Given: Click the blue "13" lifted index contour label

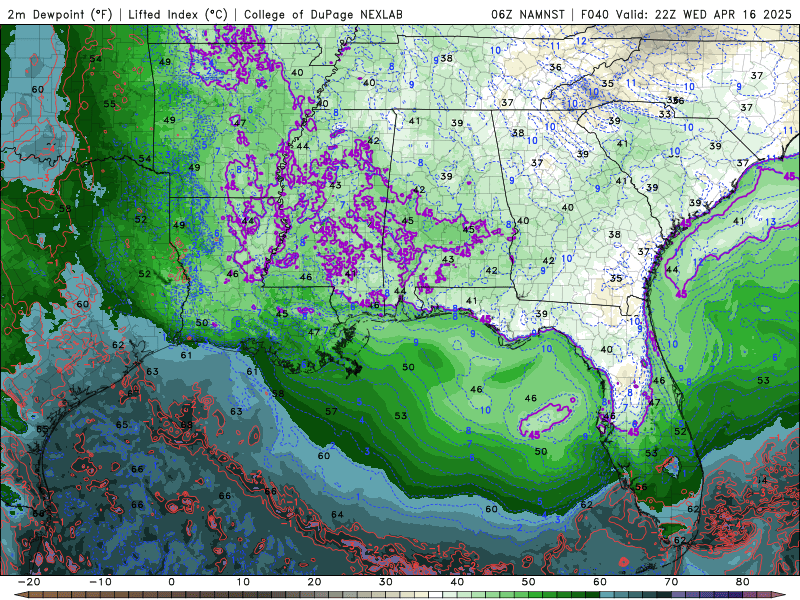Looking at the screenshot, I should point(771,222).
